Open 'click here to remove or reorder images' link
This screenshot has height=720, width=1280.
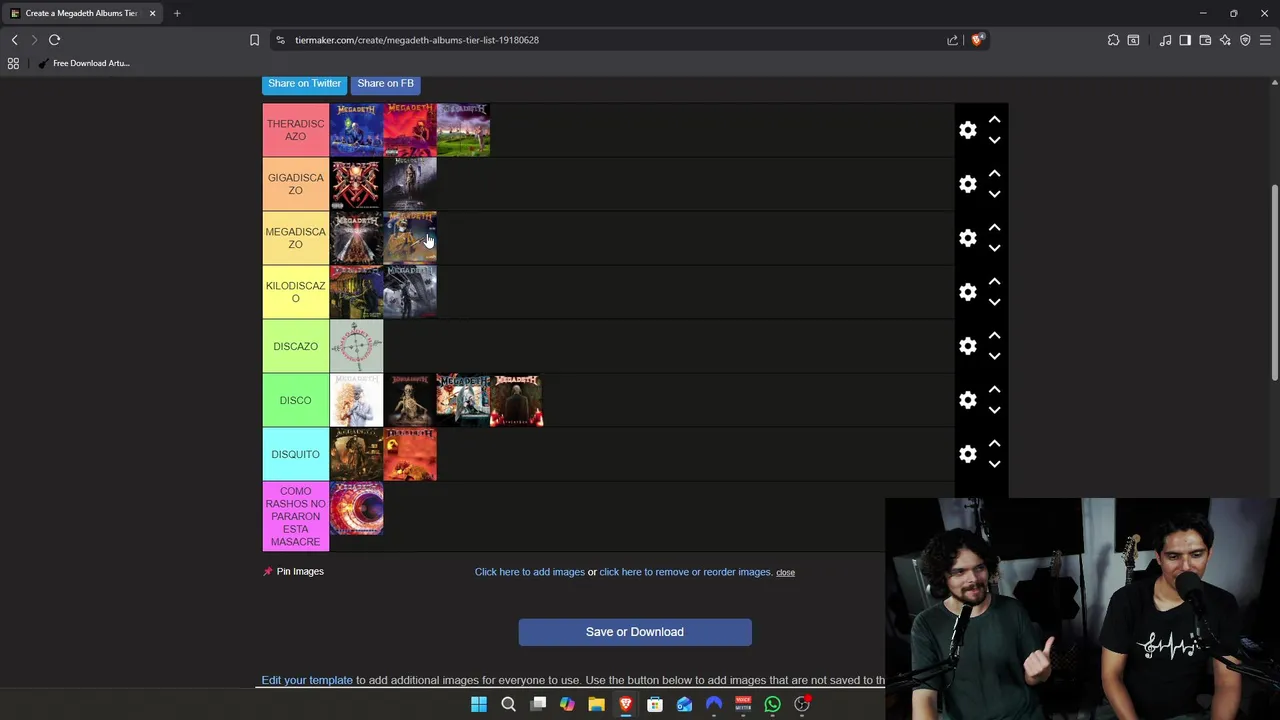pos(685,572)
